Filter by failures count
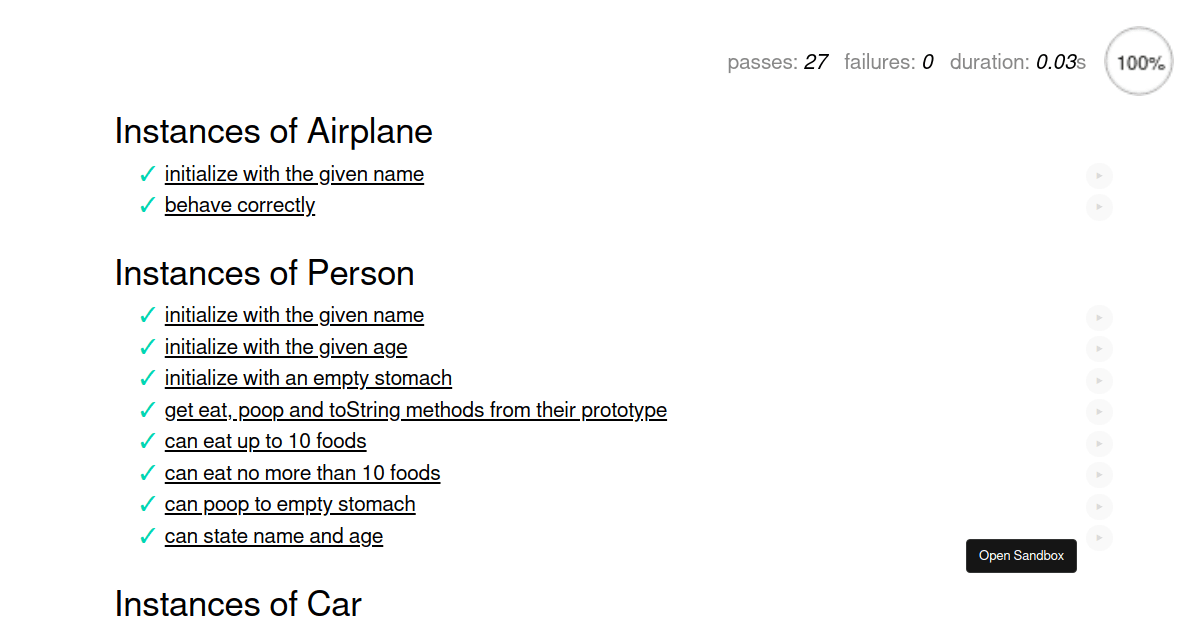The height and width of the screenshot is (630, 1200). coord(889,62)
